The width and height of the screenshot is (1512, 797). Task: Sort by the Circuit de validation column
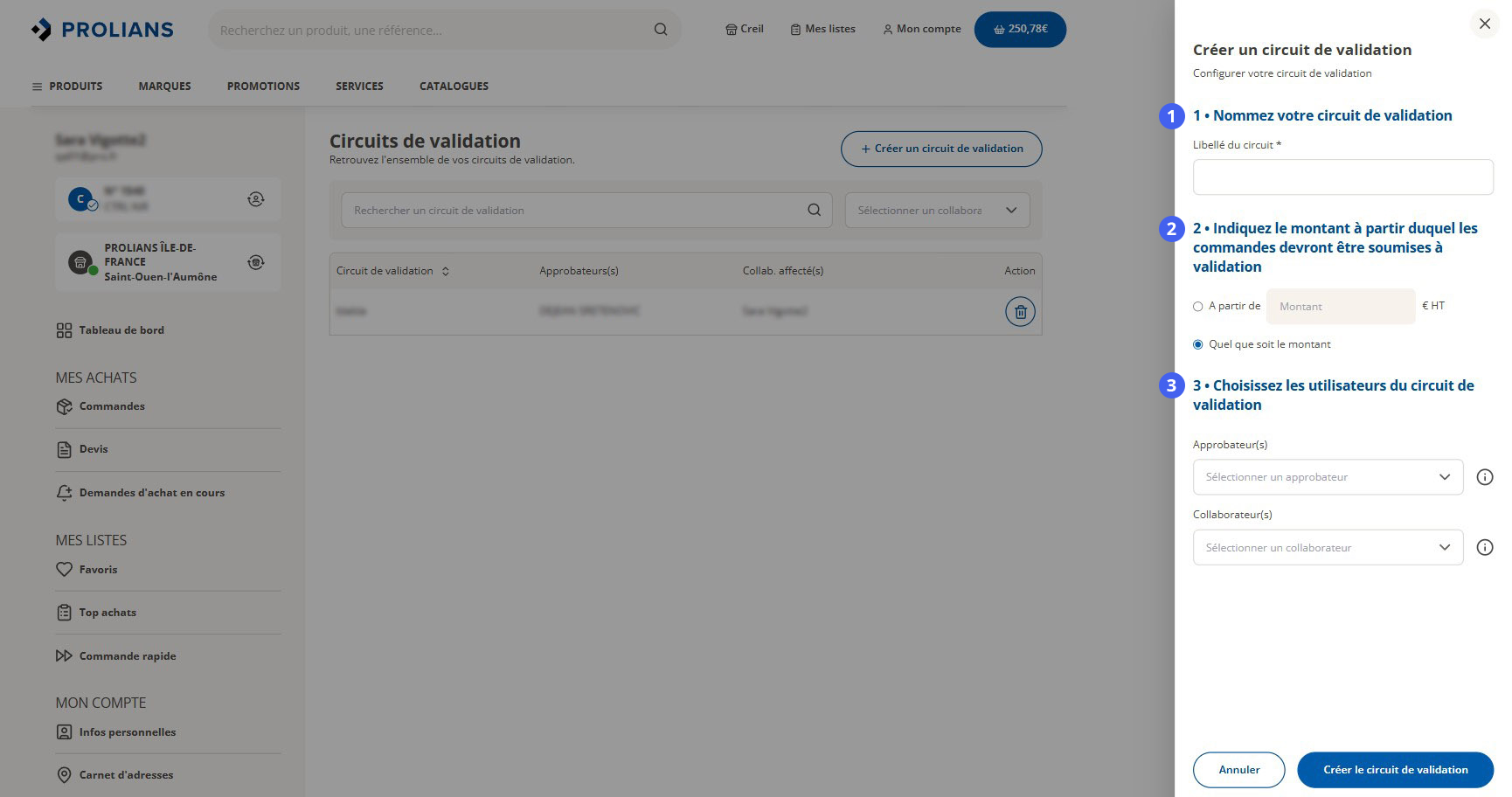[x=446, y=271]
